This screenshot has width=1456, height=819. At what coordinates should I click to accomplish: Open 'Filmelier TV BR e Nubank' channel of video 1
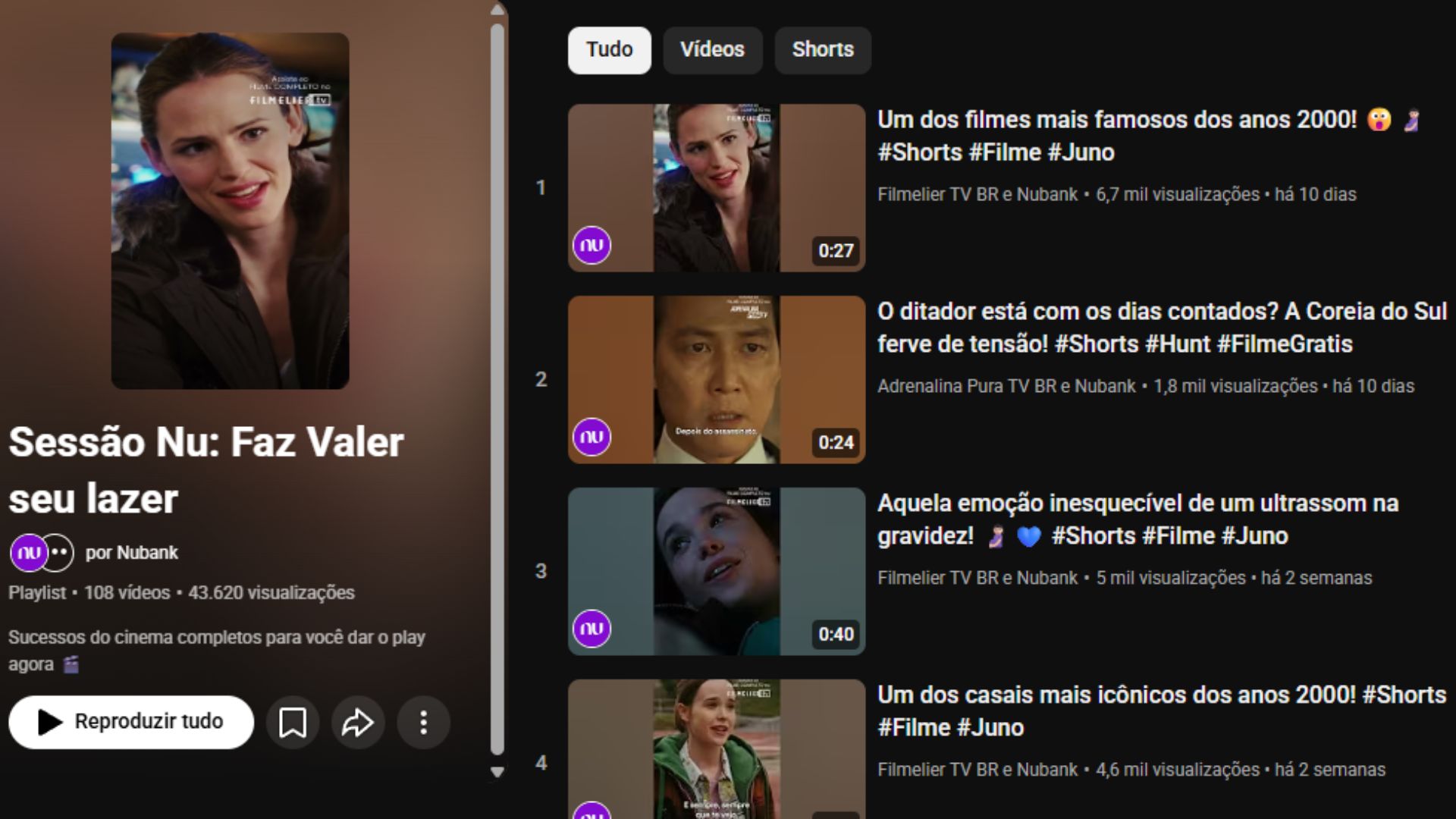click(x=977, y=195)
